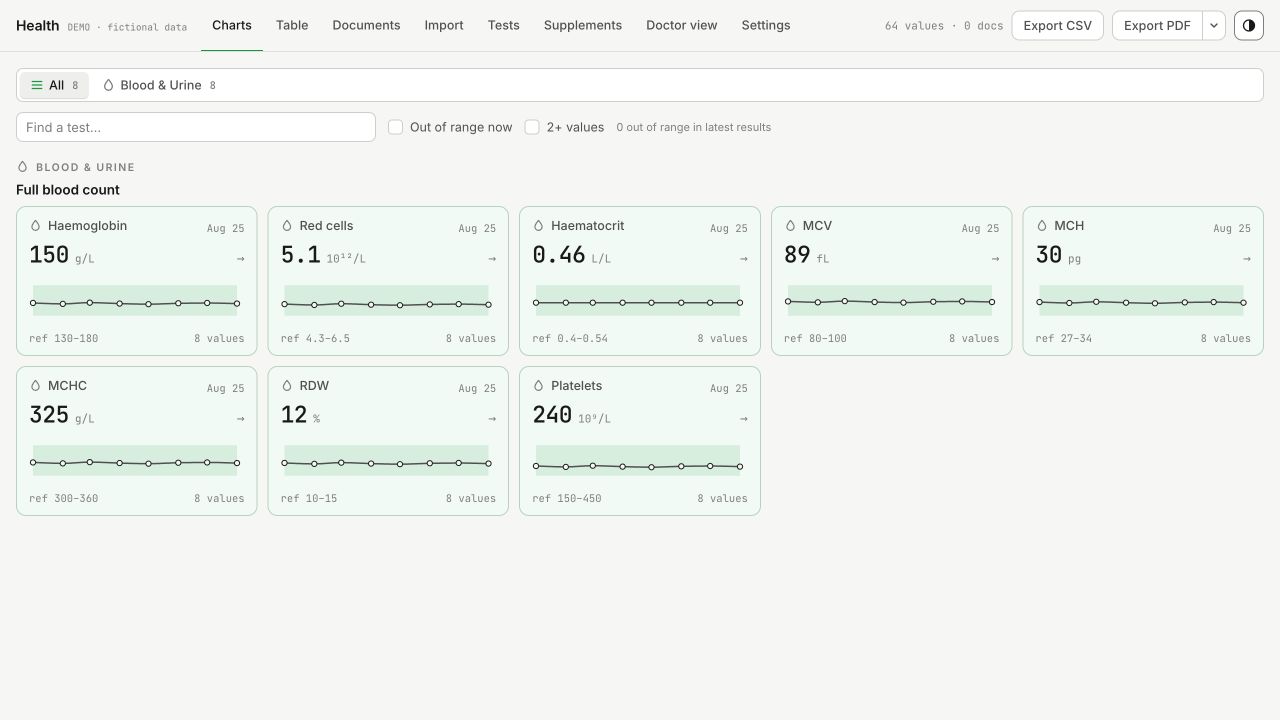Open the Export PDF dropdown arrow
Image resolution: width=1280 pixels, height=720 pixels.
(1214, 25)
